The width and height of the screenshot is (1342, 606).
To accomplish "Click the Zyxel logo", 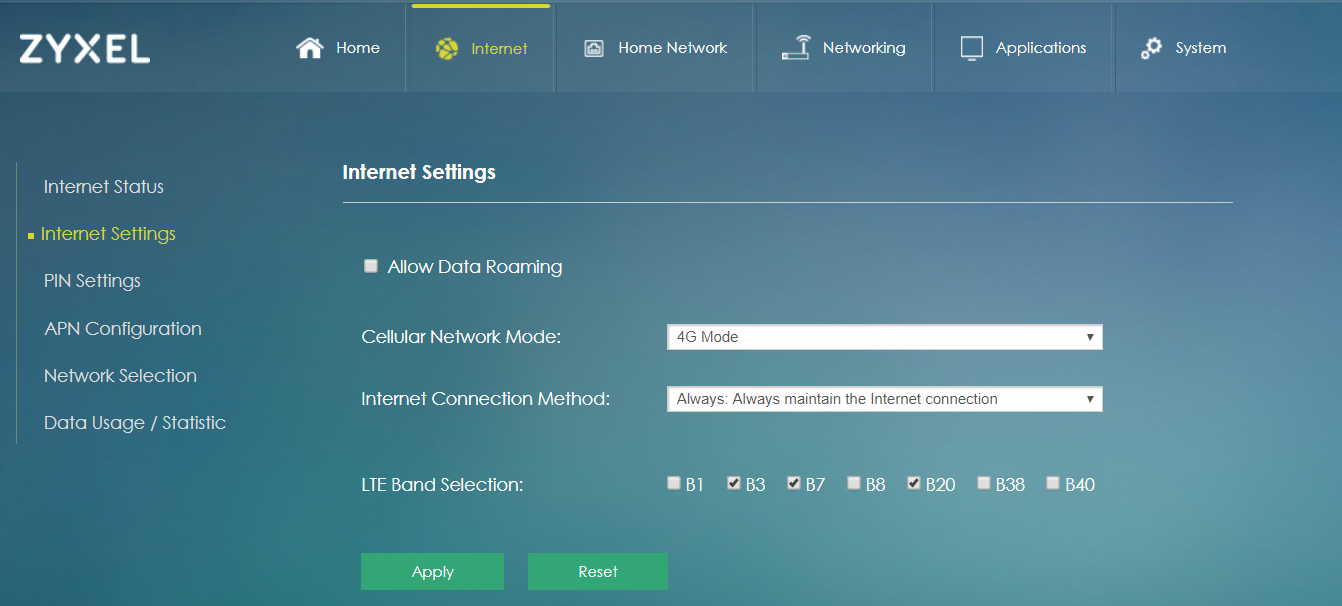I will click(85, 48).
